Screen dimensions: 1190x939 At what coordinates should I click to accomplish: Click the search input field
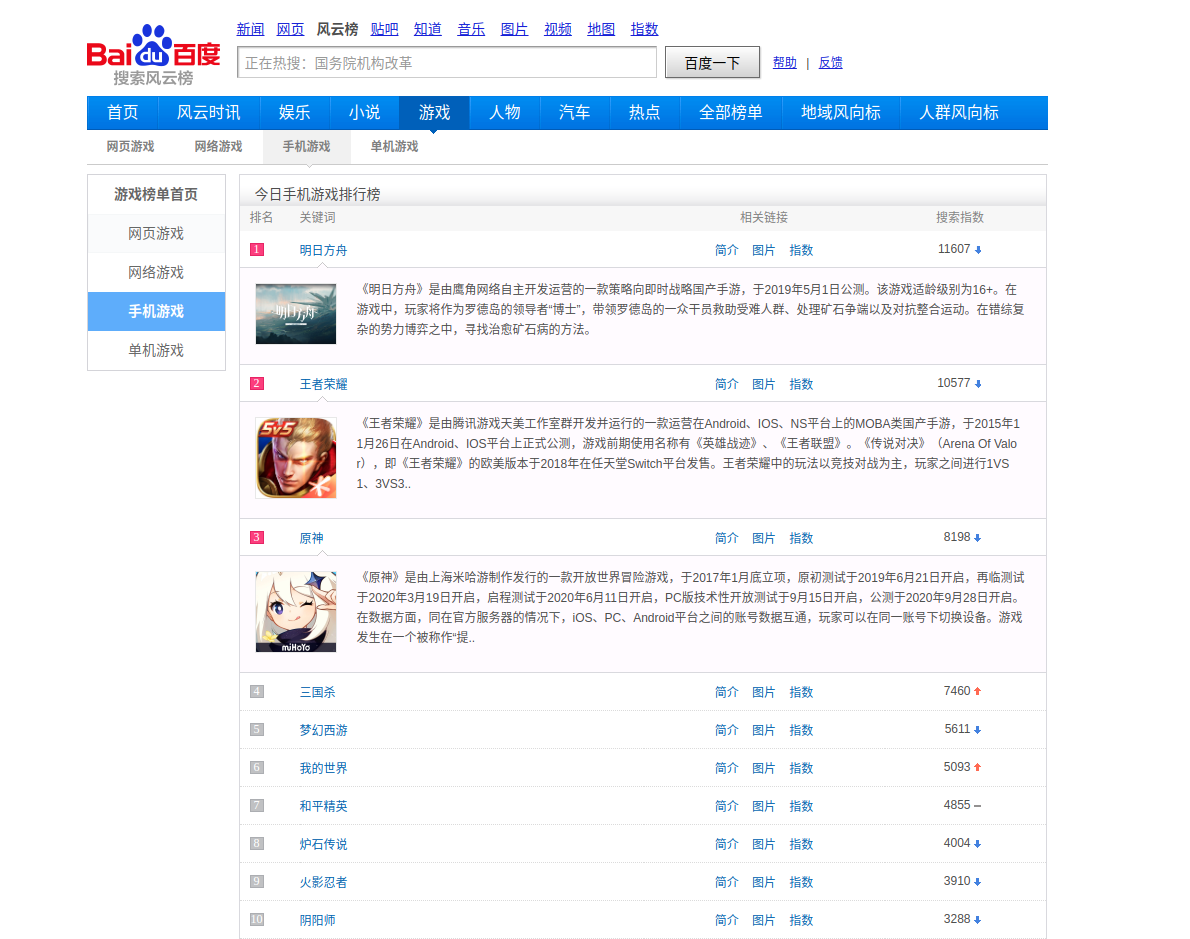click(447, 62)
